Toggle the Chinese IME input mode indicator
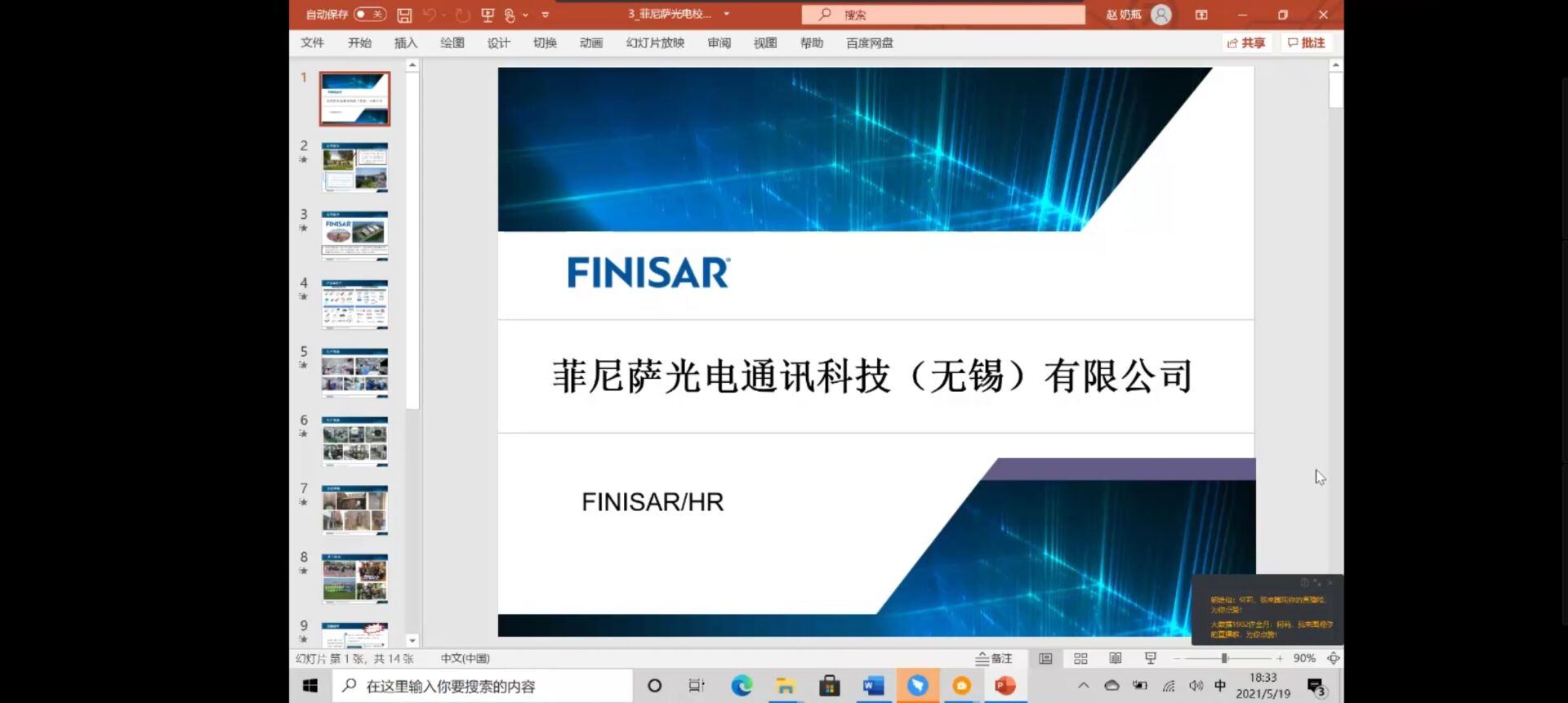This screenshot has width=1568, height=703. coord(1220,686)
